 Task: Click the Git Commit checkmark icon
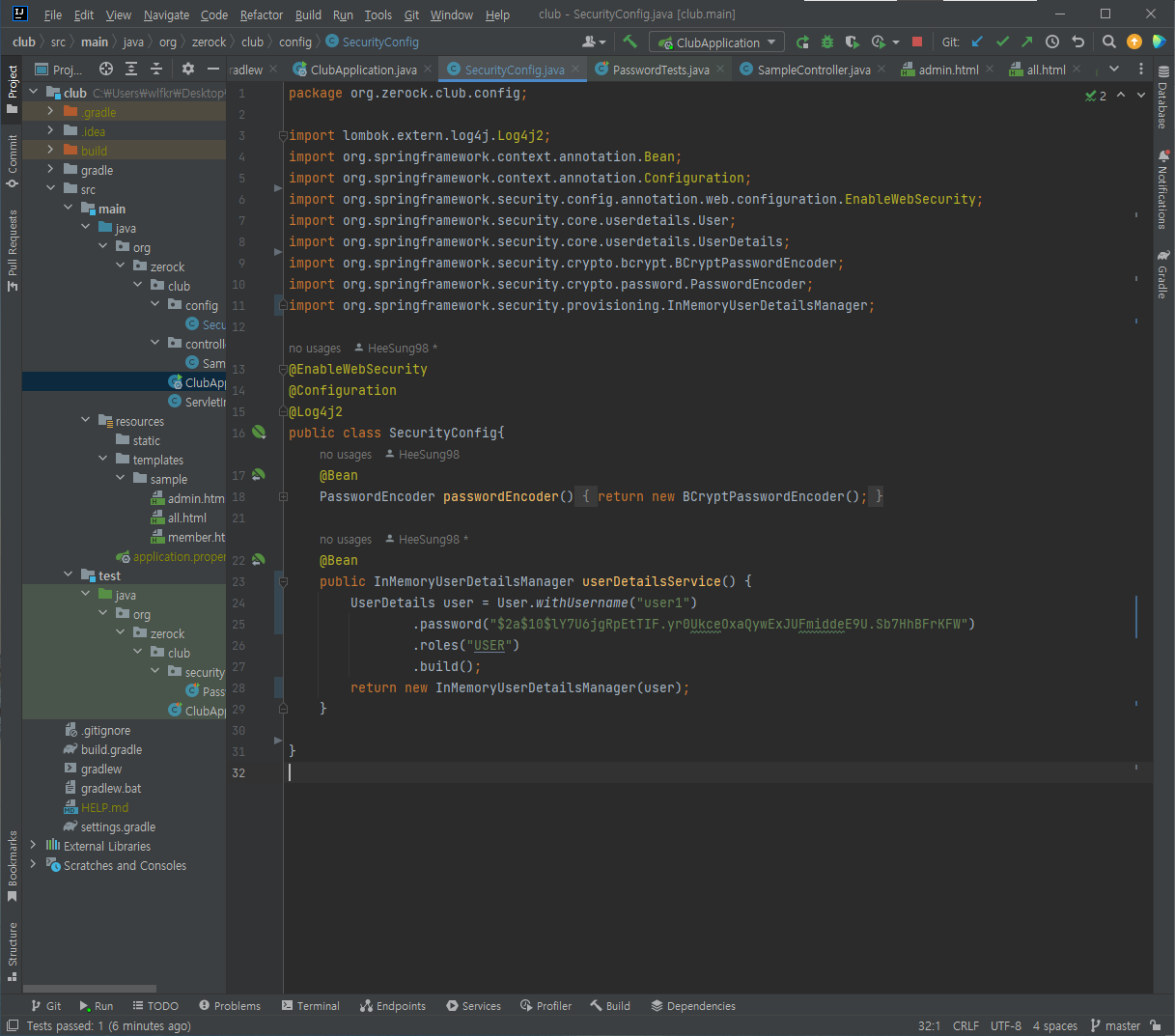tap(1002, 42)
